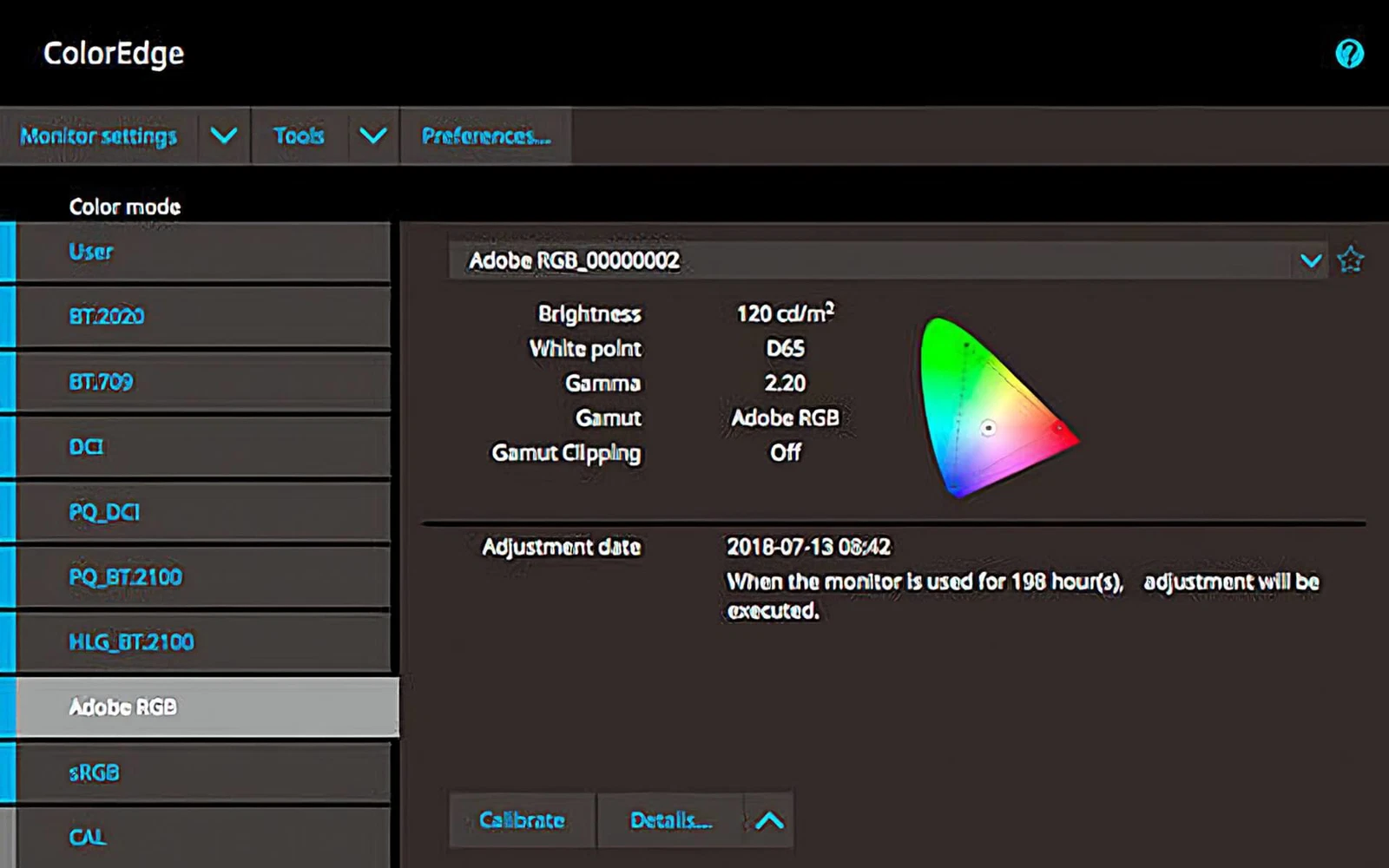Click the white point in gamut diagram

tap(988, 428)
